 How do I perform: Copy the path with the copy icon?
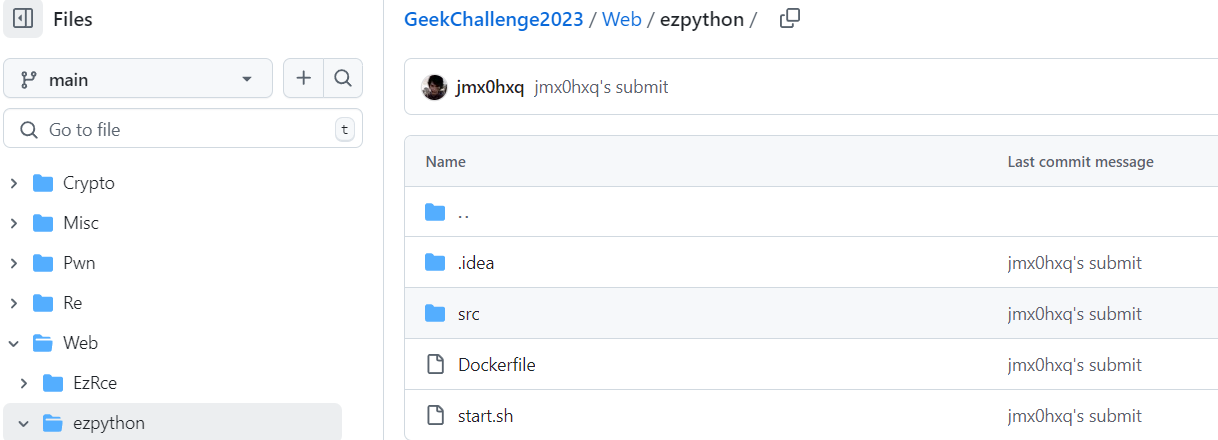pos(789,19)
